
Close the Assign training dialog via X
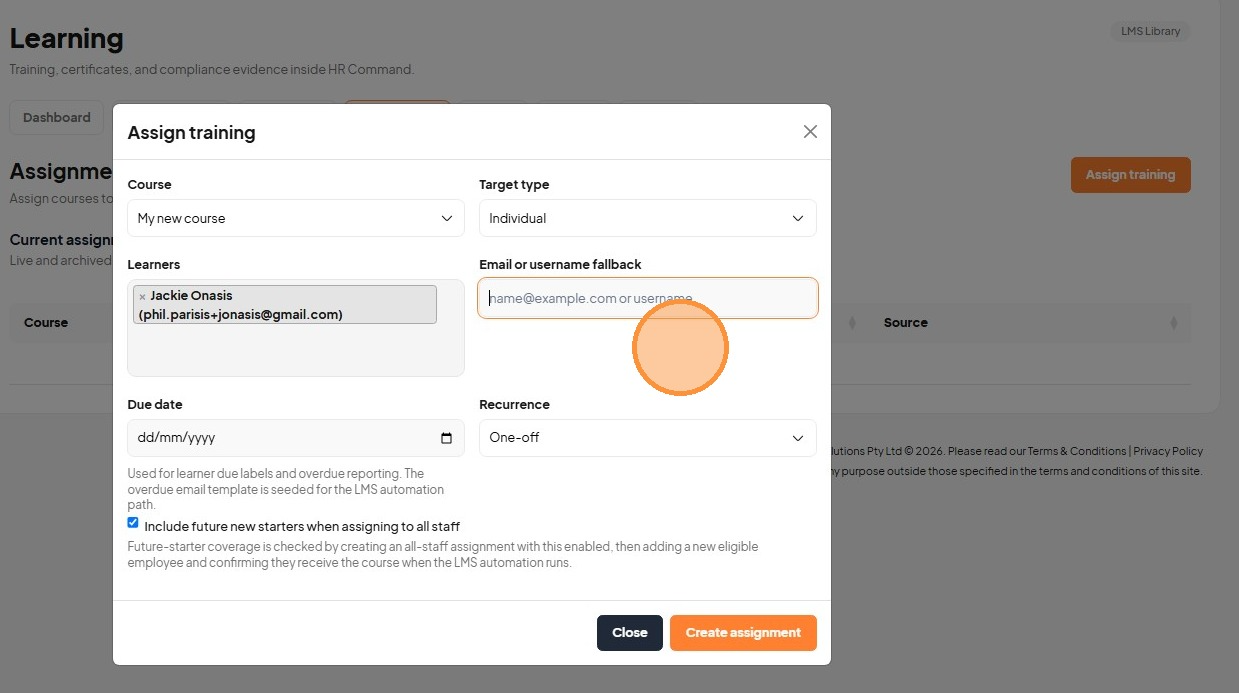(x=810, y=132)
